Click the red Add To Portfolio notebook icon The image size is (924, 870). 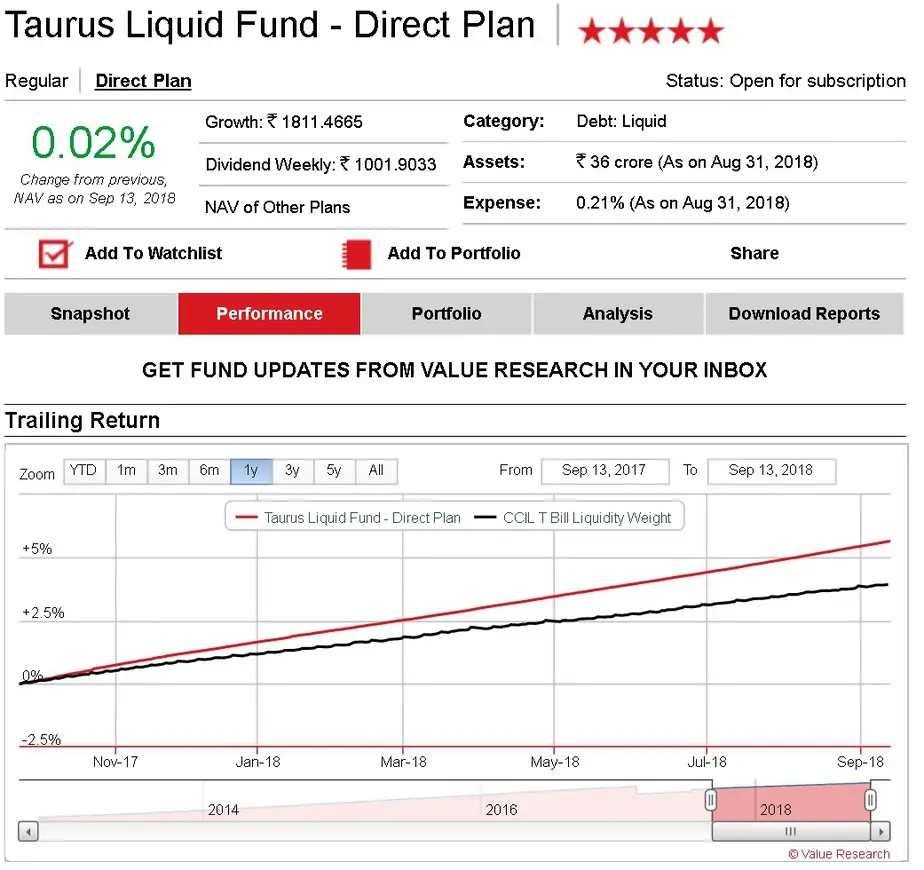357,254
